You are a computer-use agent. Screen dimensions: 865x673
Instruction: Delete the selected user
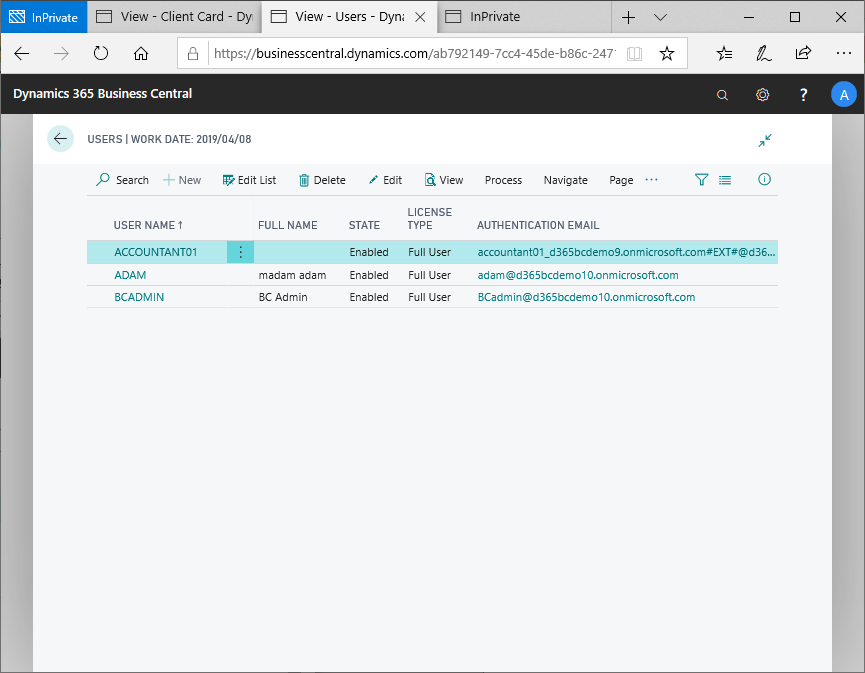322,180
